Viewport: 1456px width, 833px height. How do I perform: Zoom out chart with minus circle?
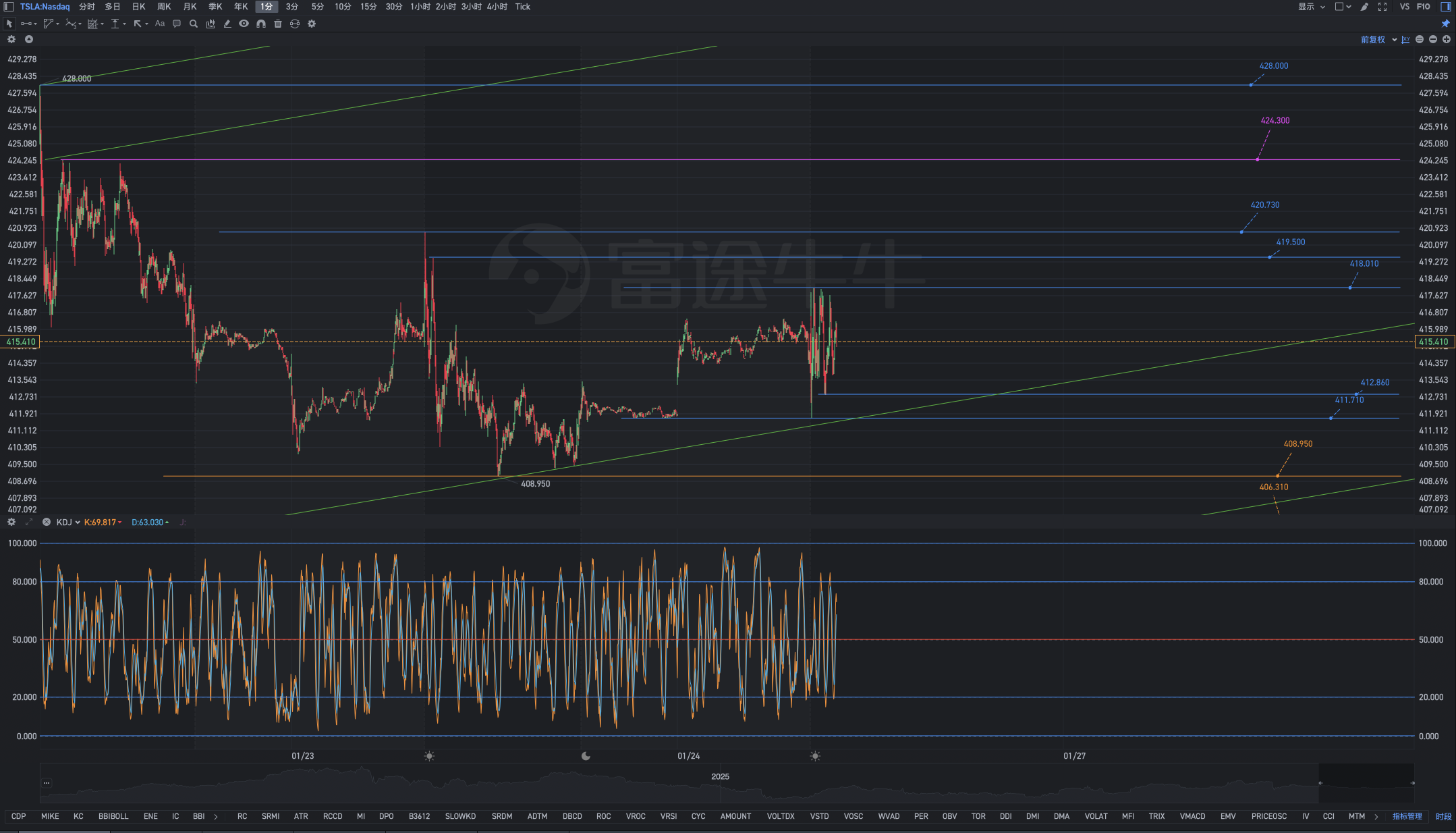(1433, 39)
